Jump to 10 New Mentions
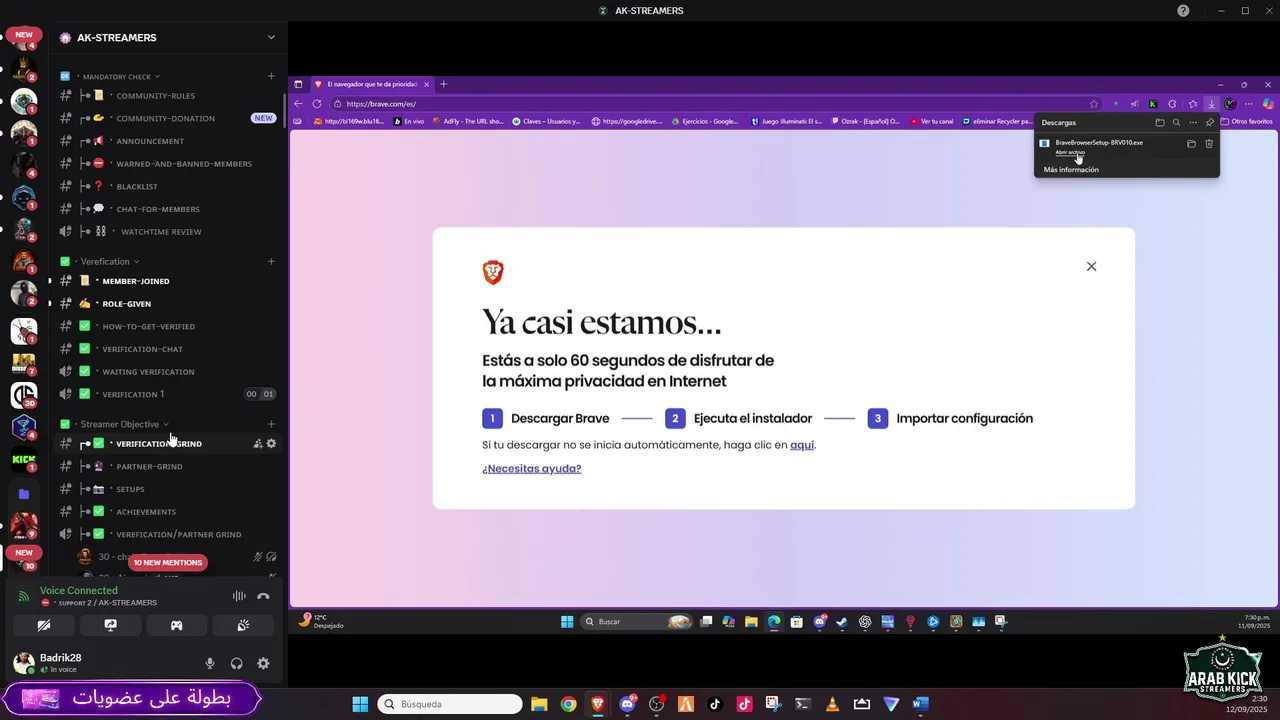This screenshot has height=720, width=1280. (x=168, y=563)
